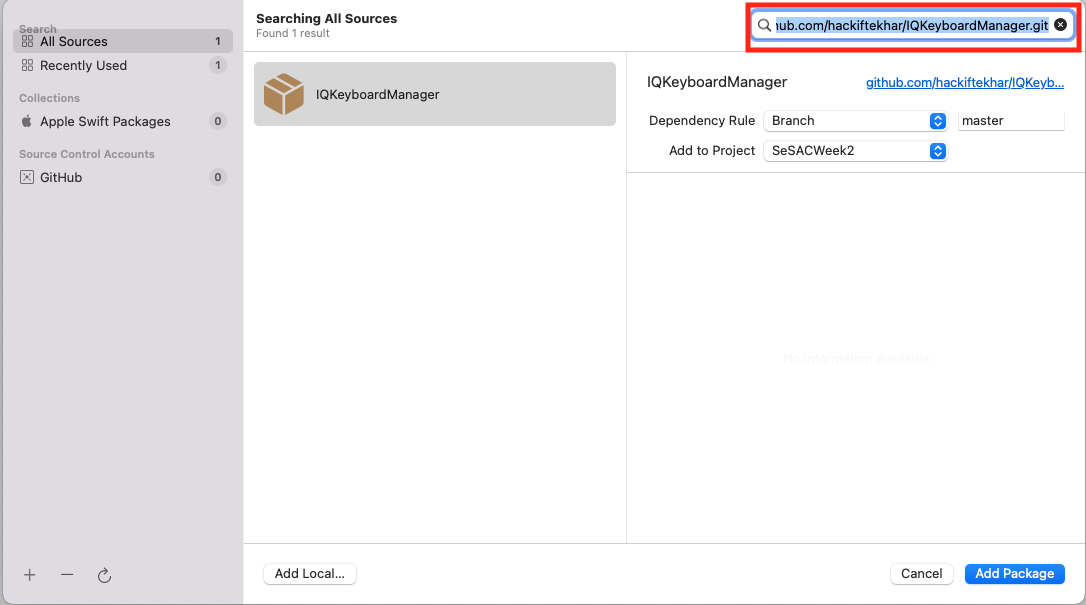
Task: Select Recently Used in sidebar
Action: coord(123,66)
